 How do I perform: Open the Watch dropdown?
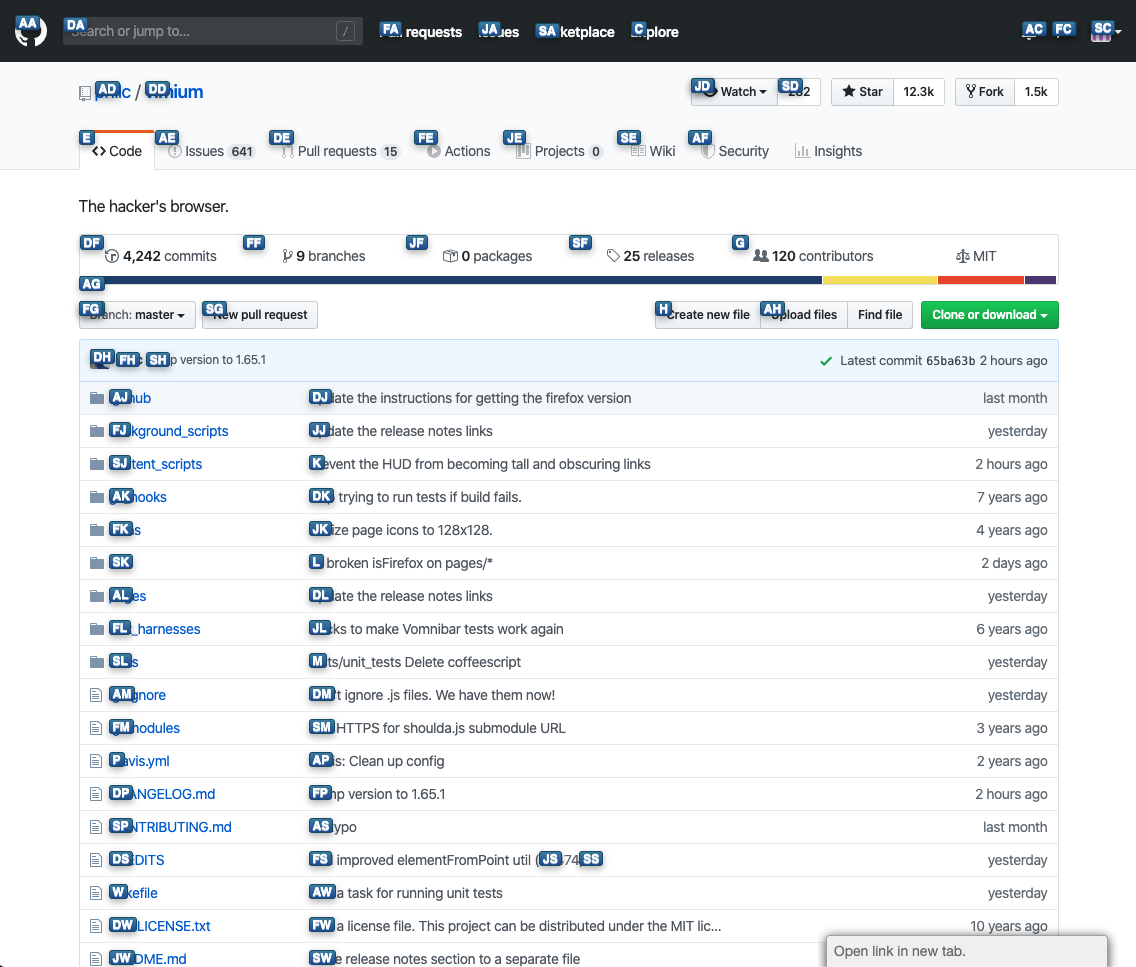pos(737,91)
